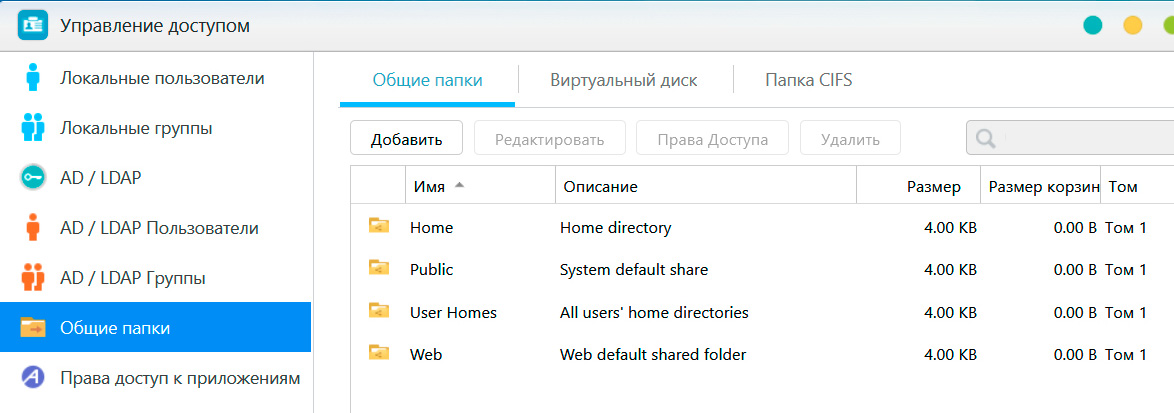This screenshot has width=1174, height=413.
Task: Switch to the Виртуальный диск tab
Action: click(623, 80)
